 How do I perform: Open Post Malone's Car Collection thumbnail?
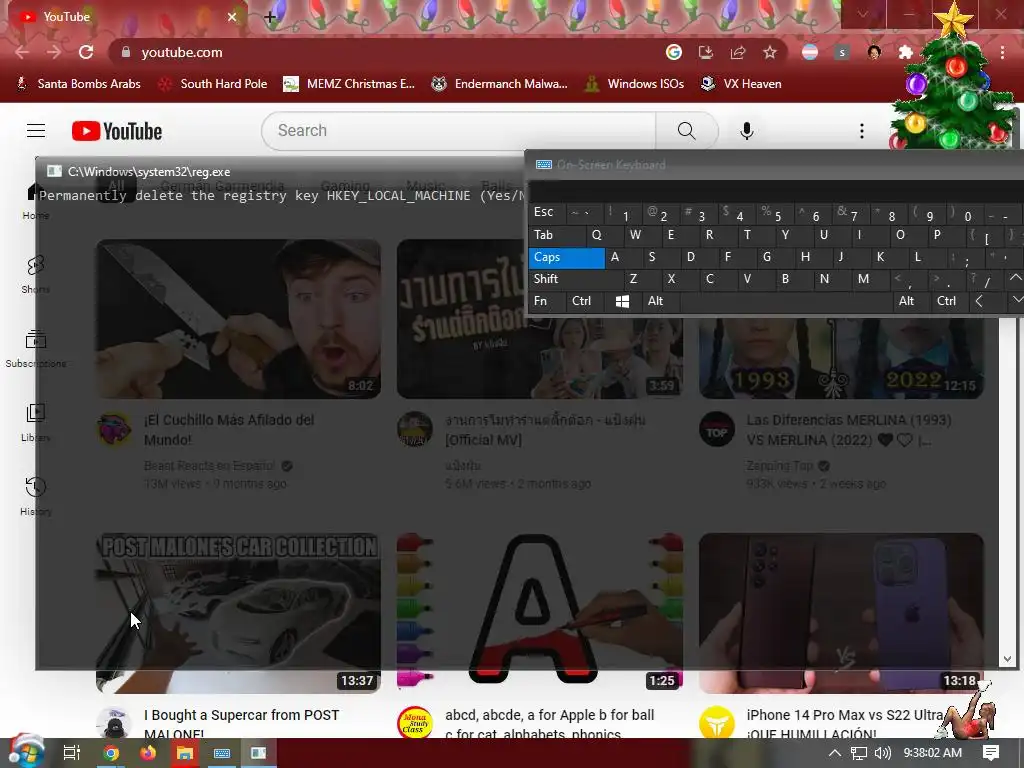coord(238,613)
